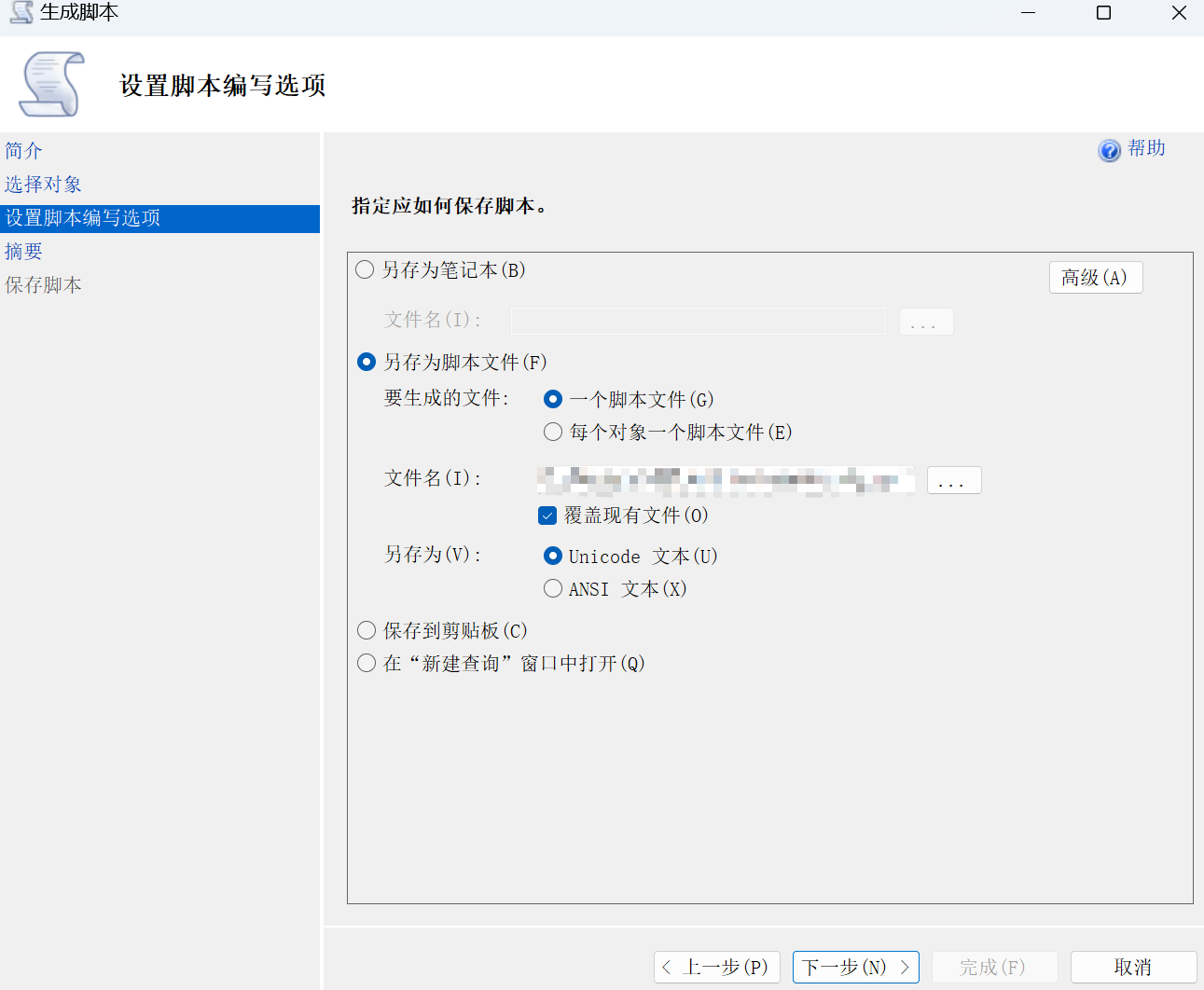The height and width of the screenshot is (990, 1204).
Task: Go to 下一步 next step
Action: click(x=855, y=967)
